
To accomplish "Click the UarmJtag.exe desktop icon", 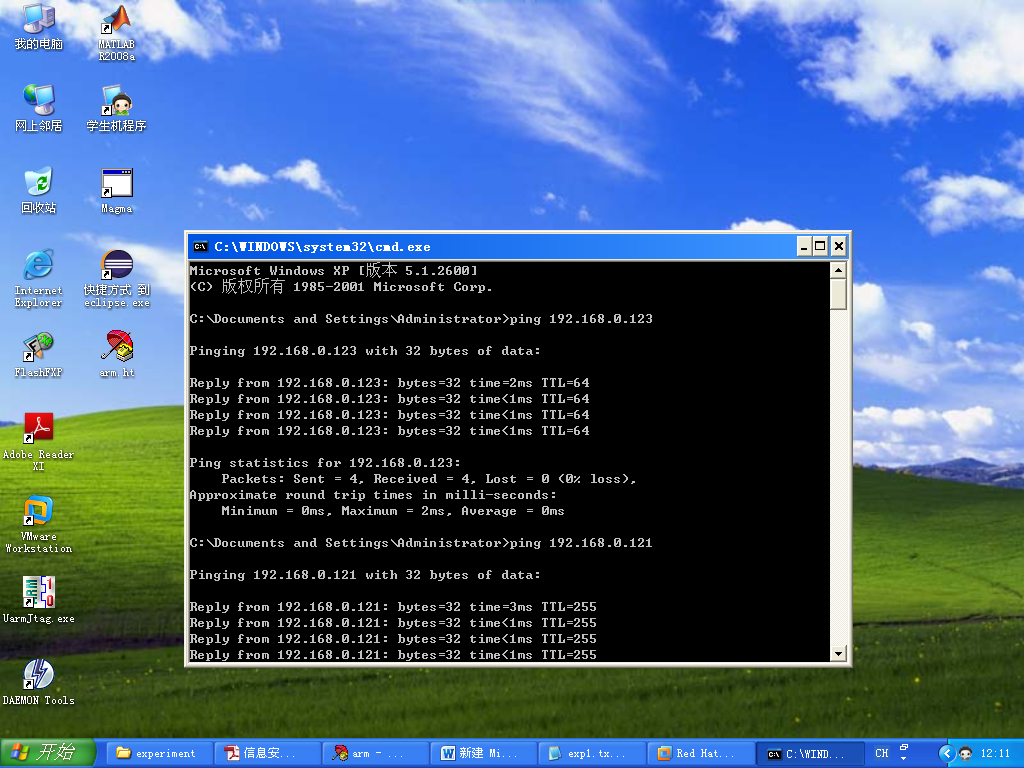I will pyautogui.click(x=39, y=600).
